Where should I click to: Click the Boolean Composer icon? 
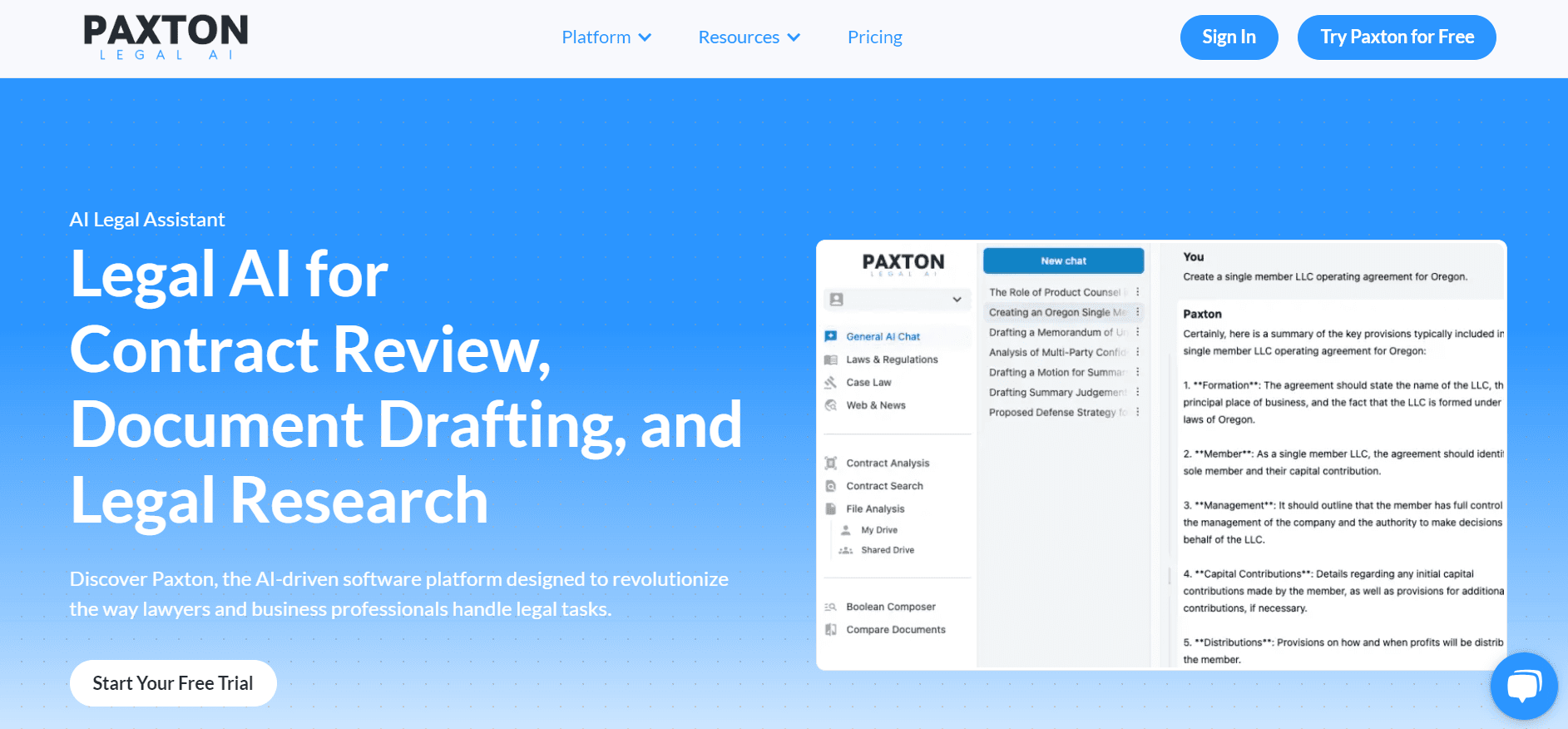(x=830, y=607)
